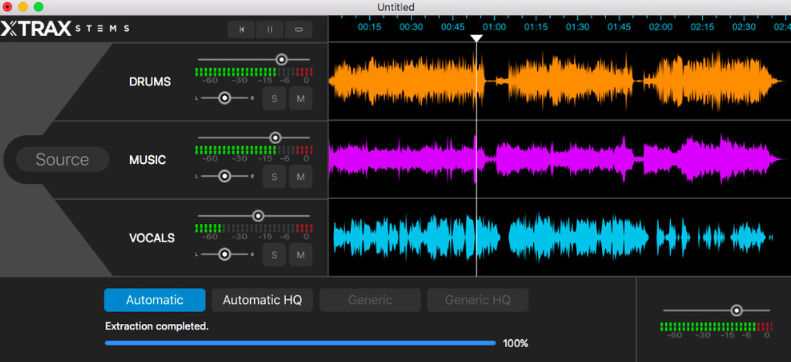Solo the DRUMS track
791x362 pixels.
(x=274, y=98)
